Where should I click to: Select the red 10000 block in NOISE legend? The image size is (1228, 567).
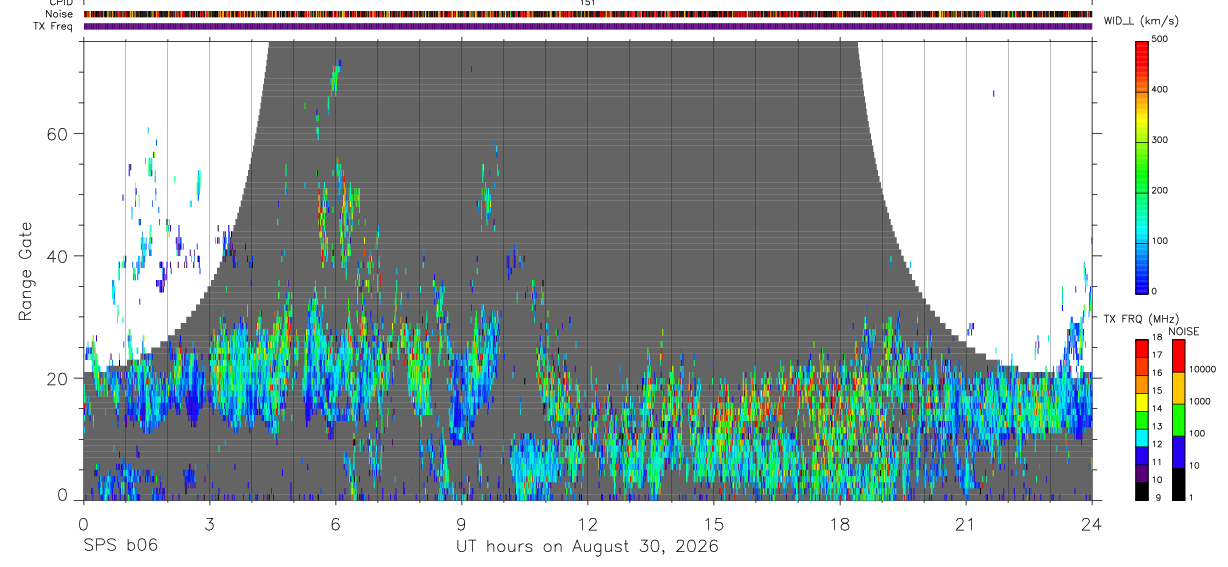1178,356
